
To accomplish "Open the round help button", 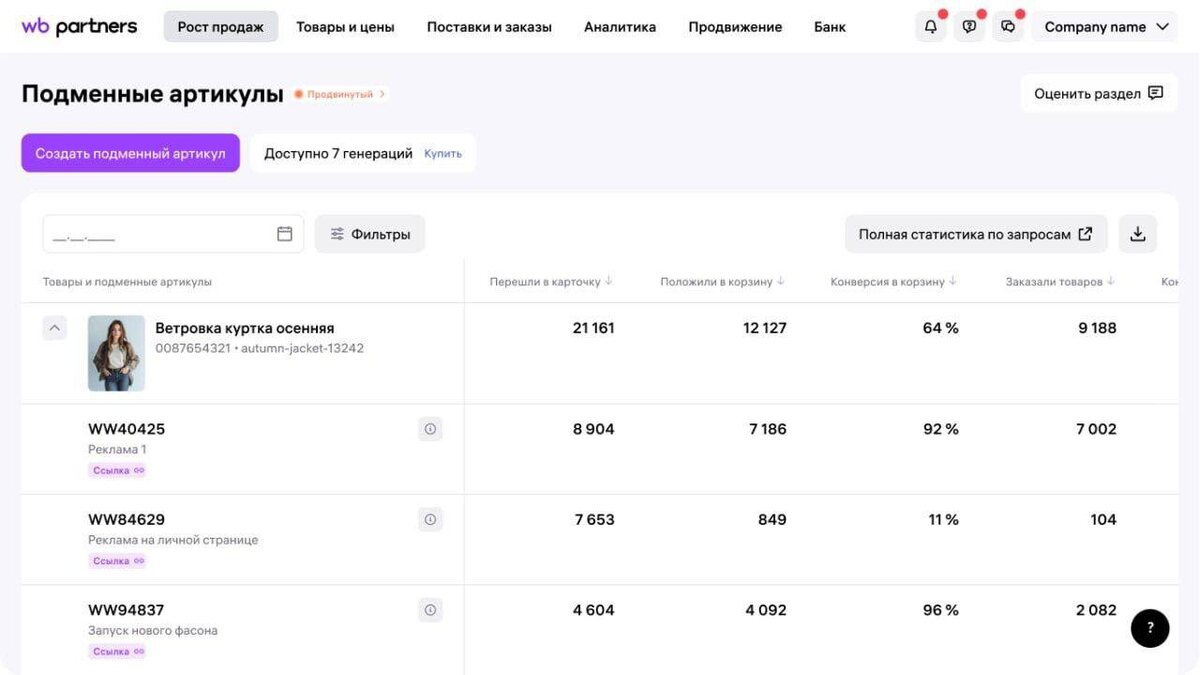I will click(x=1150, y=628).
